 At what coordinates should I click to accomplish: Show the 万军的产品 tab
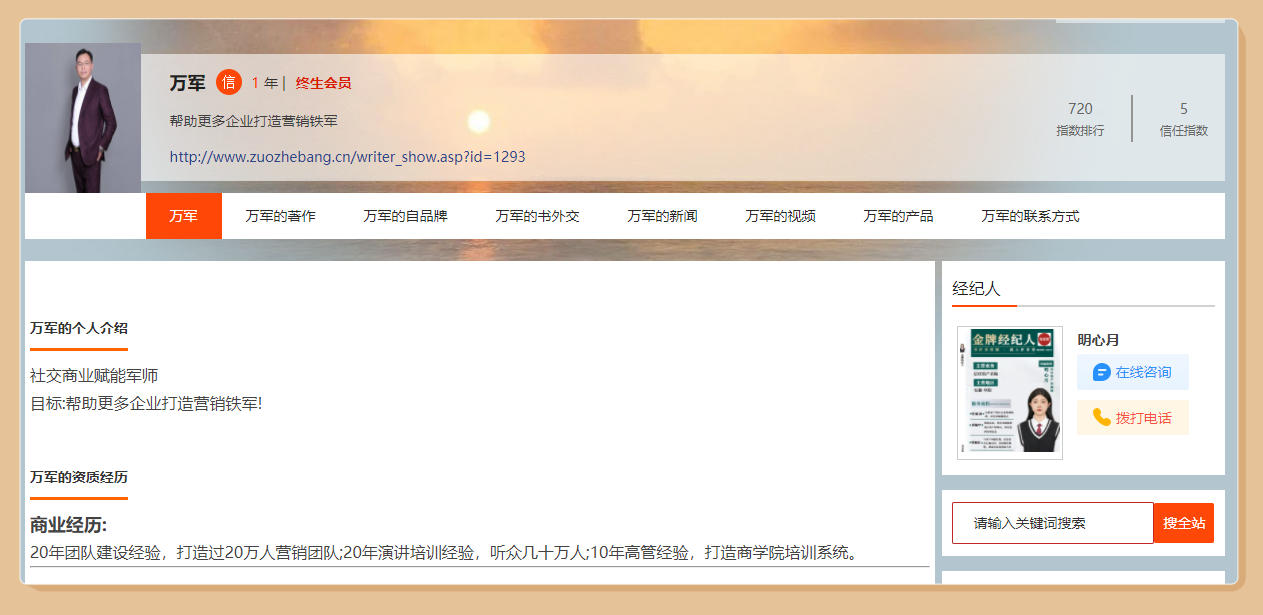pos(898,216)
